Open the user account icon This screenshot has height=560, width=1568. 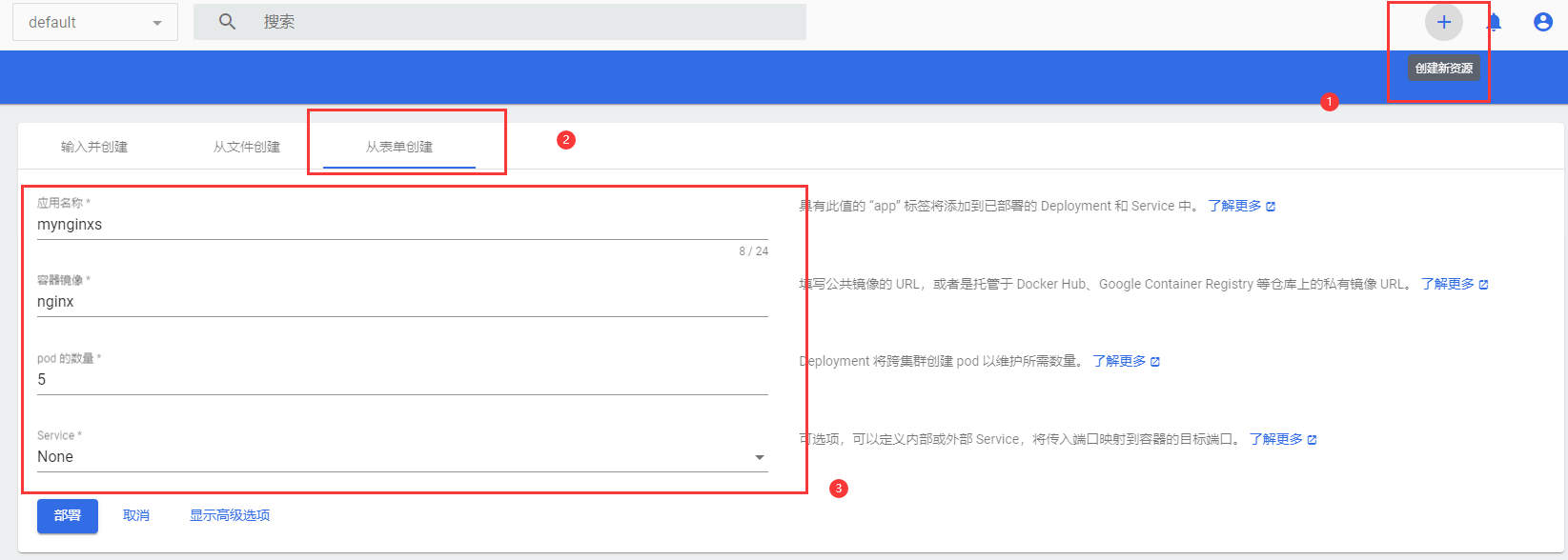point(1542,22)
